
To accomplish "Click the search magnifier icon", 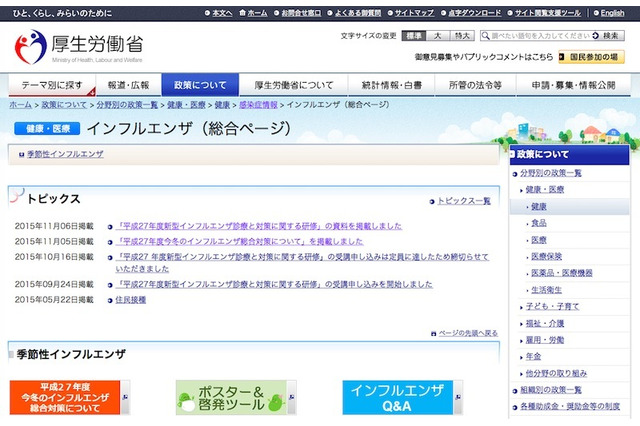I will pyautogui.click(x=485, y=36).
